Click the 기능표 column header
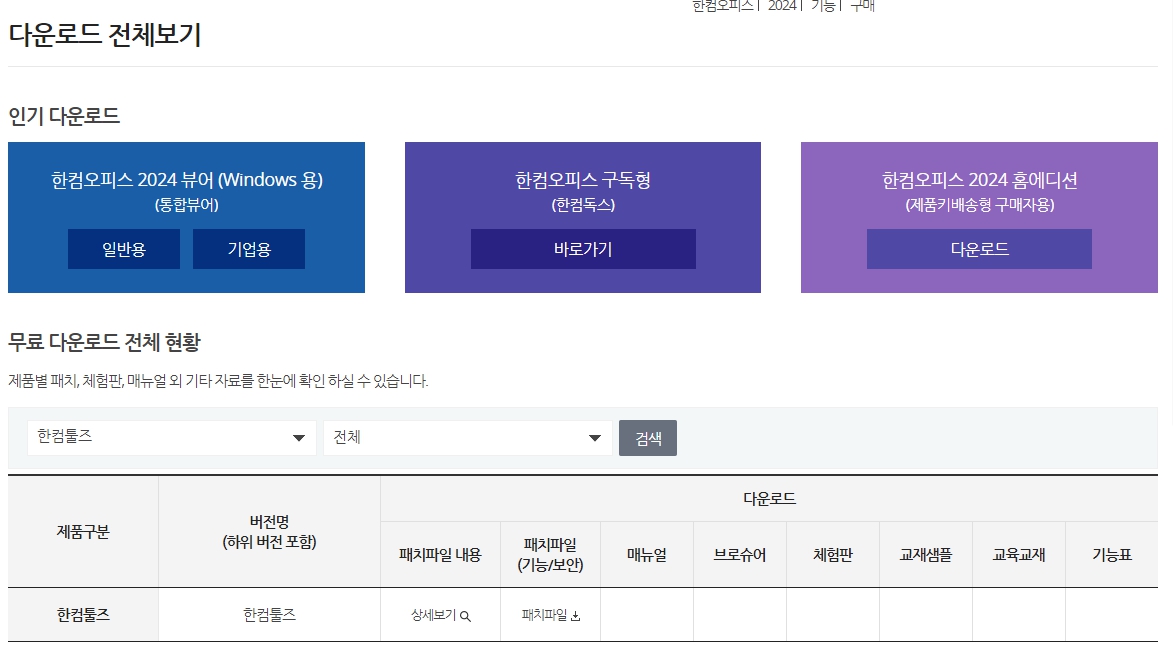 (1112, 555)
